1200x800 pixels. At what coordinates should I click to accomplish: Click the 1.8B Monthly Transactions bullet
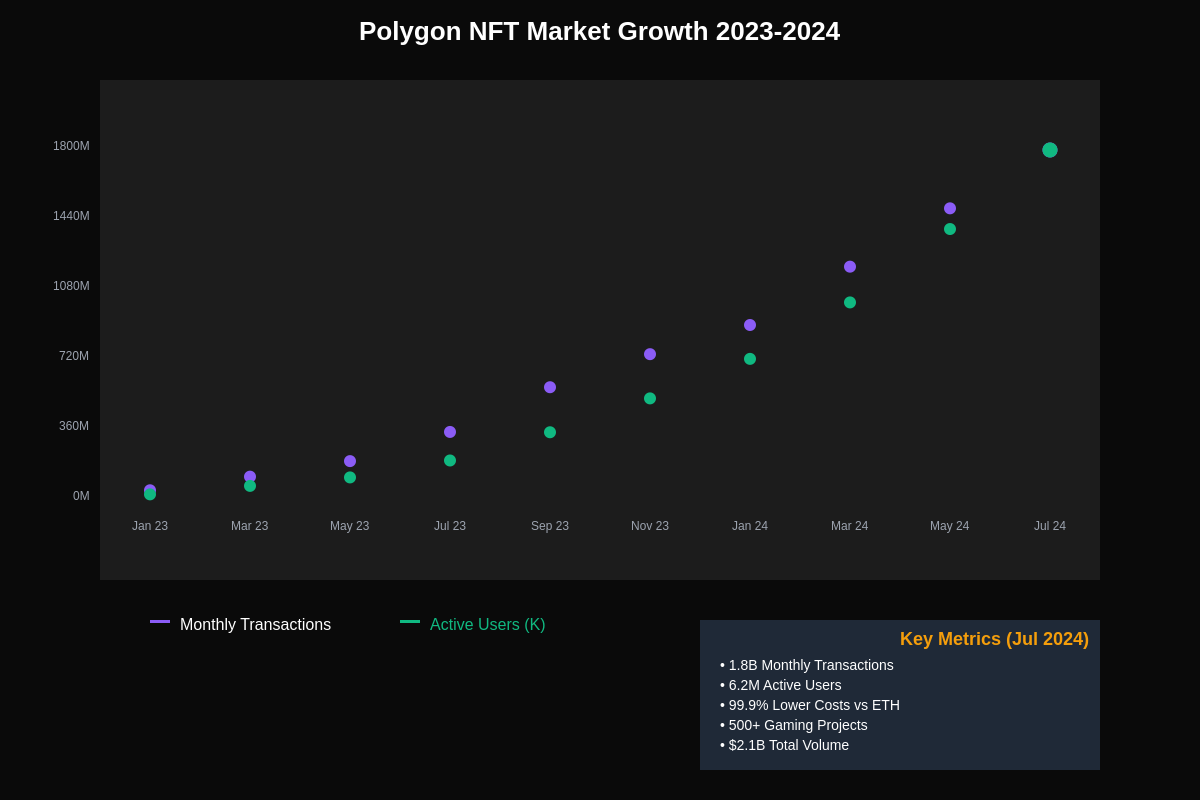click(807, 665)
